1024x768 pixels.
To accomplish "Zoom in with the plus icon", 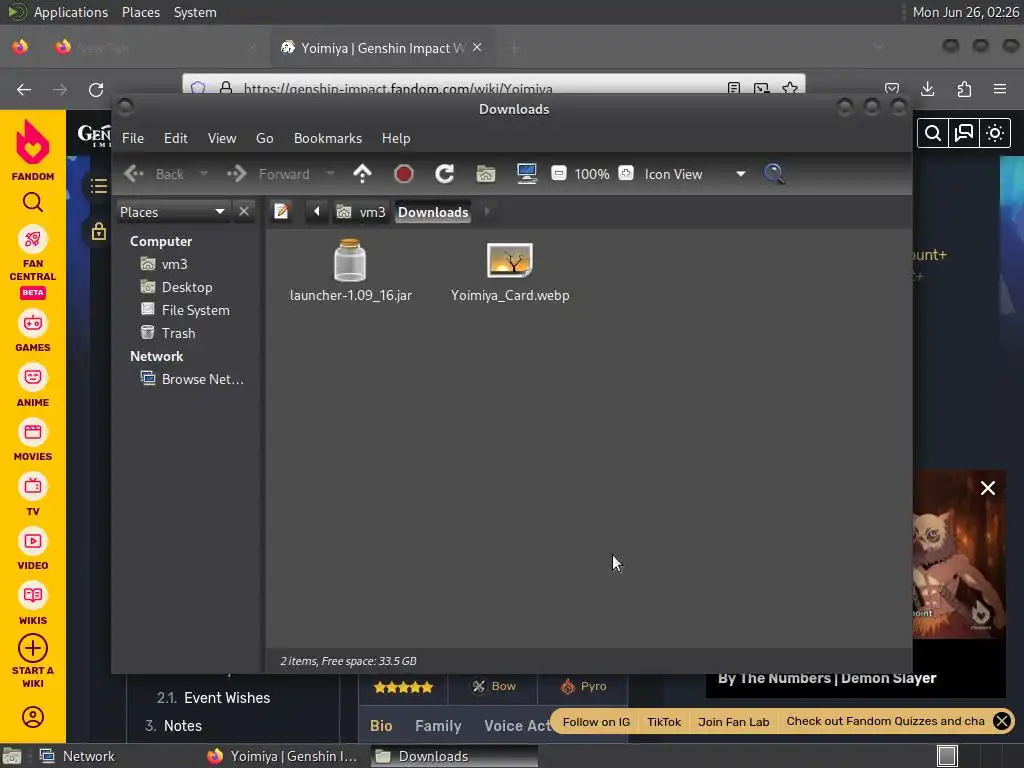I will coord(626,174).
